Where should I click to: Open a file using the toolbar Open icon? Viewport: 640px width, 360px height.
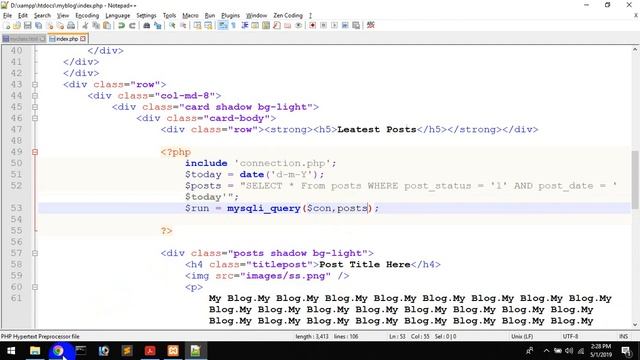(x=17, y=25)
